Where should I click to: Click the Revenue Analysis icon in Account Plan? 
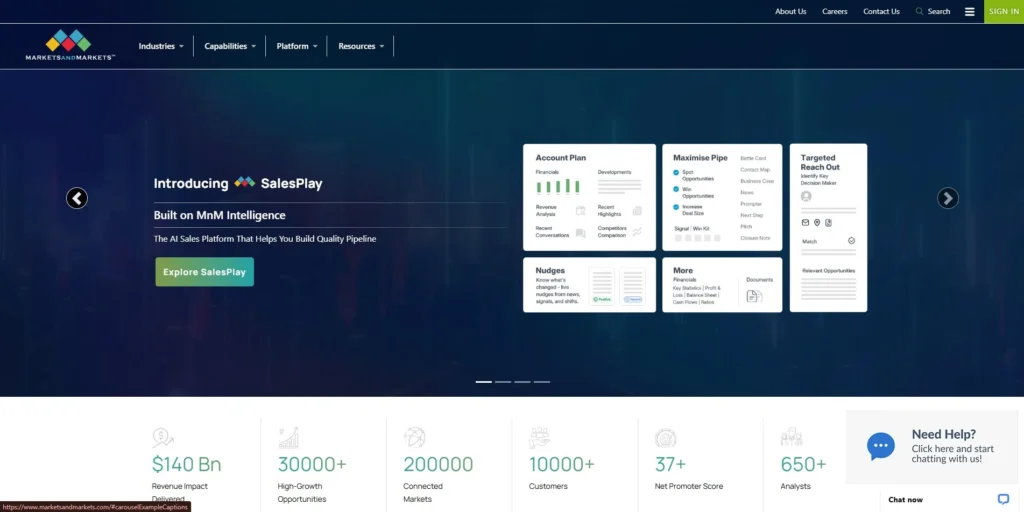pos(581,210)
